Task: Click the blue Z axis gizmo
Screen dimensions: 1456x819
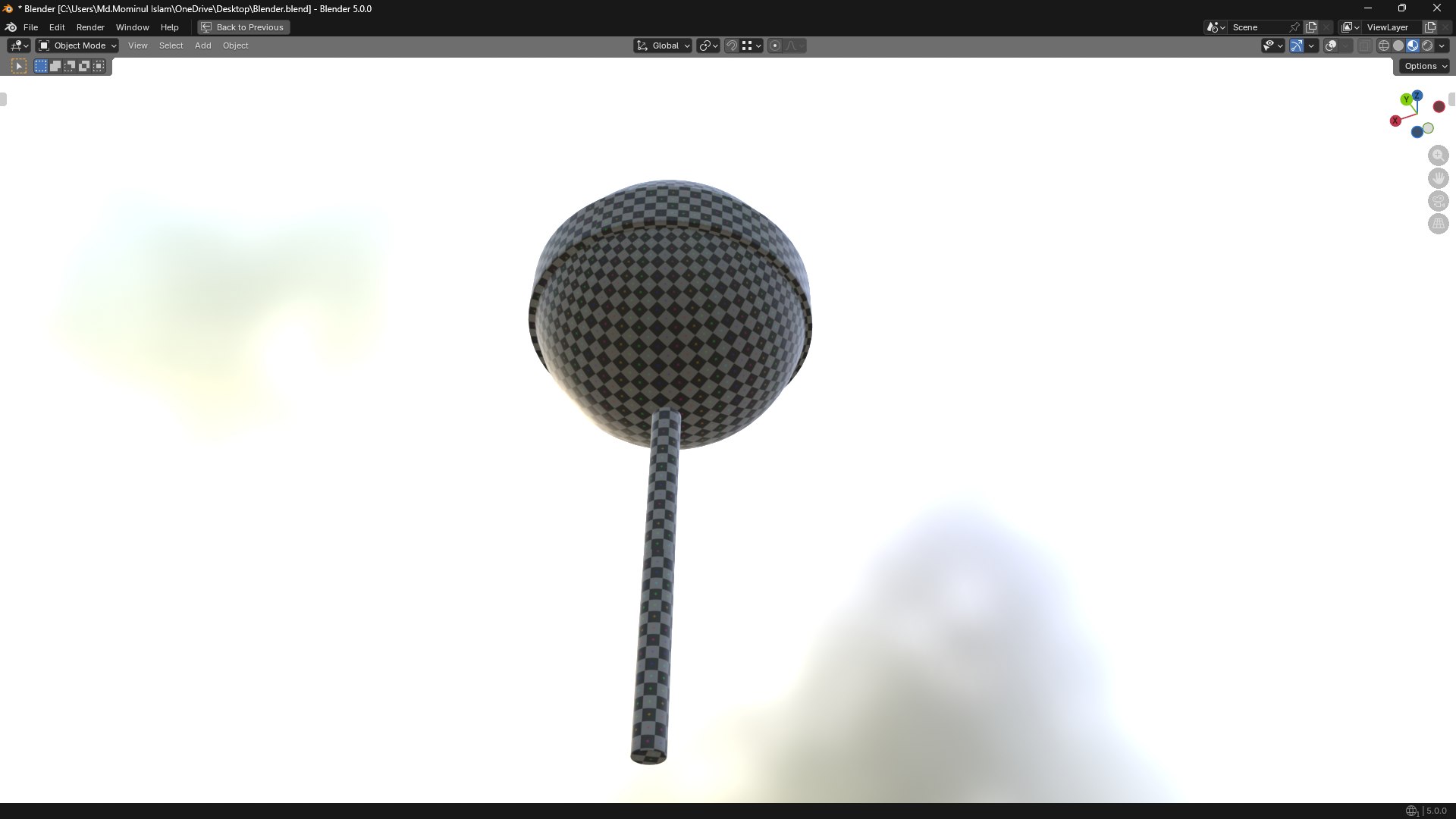Action: 1417,96
